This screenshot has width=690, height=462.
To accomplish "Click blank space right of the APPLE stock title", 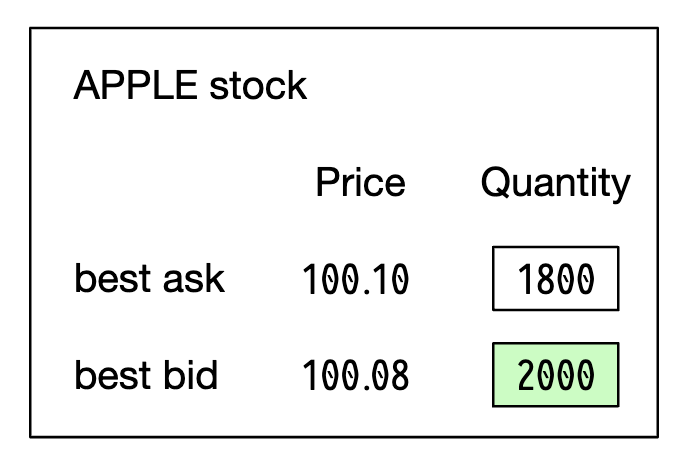I will point(480,87).
